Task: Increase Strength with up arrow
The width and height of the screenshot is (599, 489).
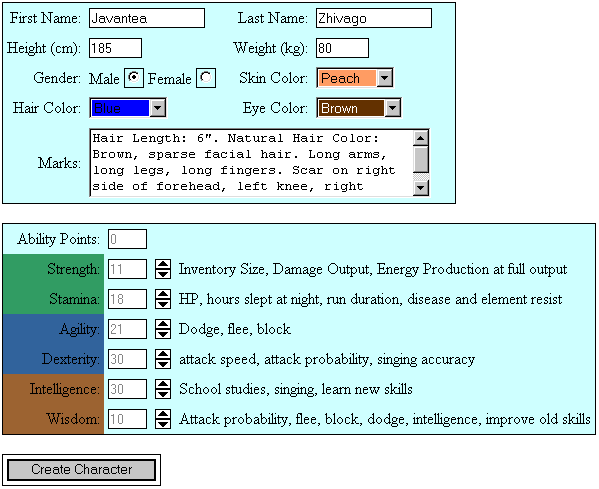Action: 163,264
